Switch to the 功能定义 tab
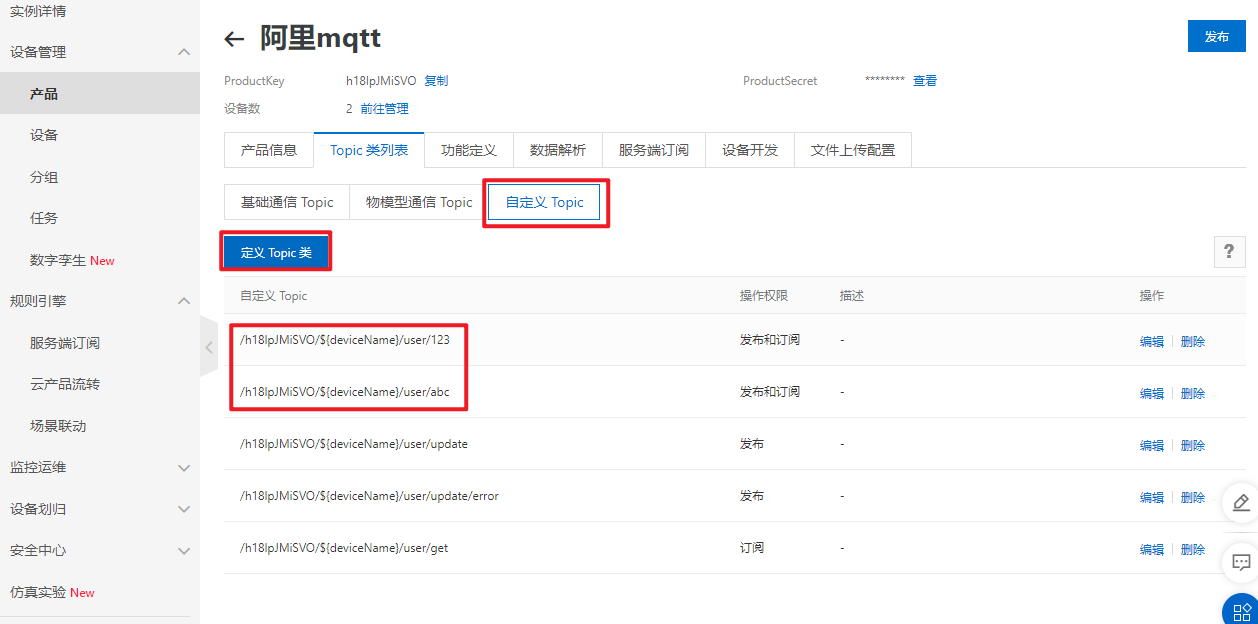Viewport: 1258px width, 624px height. (469, 150)
